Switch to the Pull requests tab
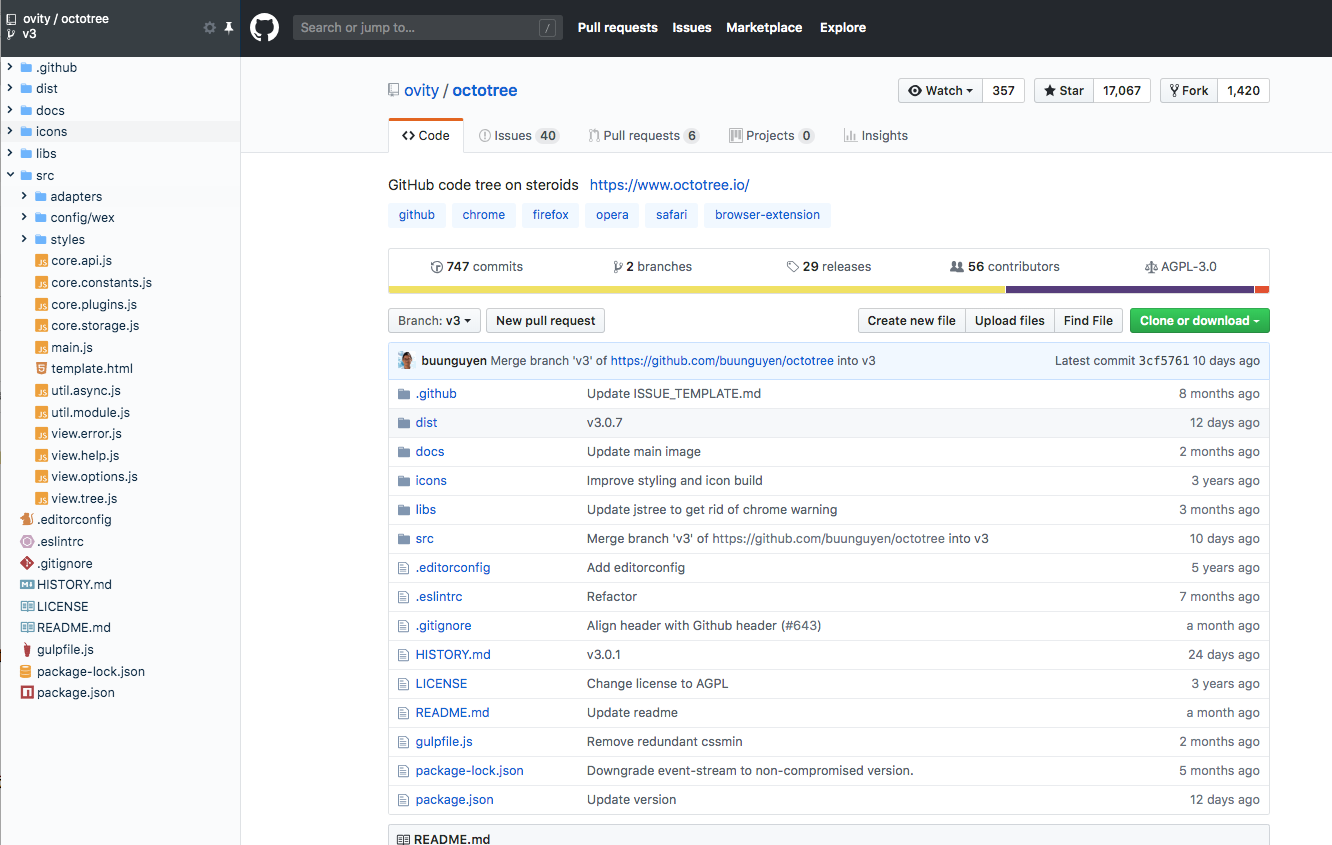The width and height of the screenshot is (1332, 845). click(x=643, y=136)
